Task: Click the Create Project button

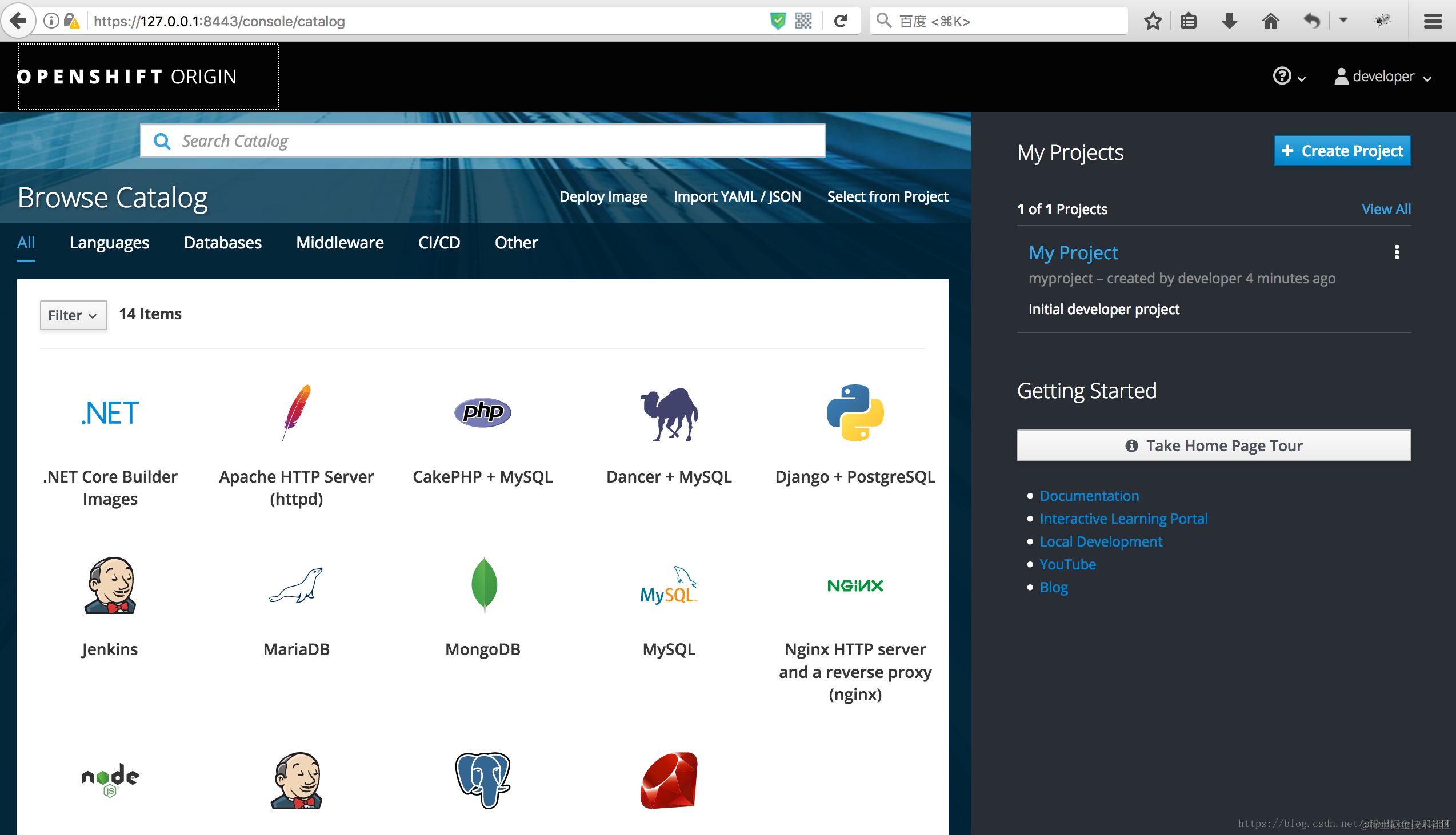Action: point(1342,151)
